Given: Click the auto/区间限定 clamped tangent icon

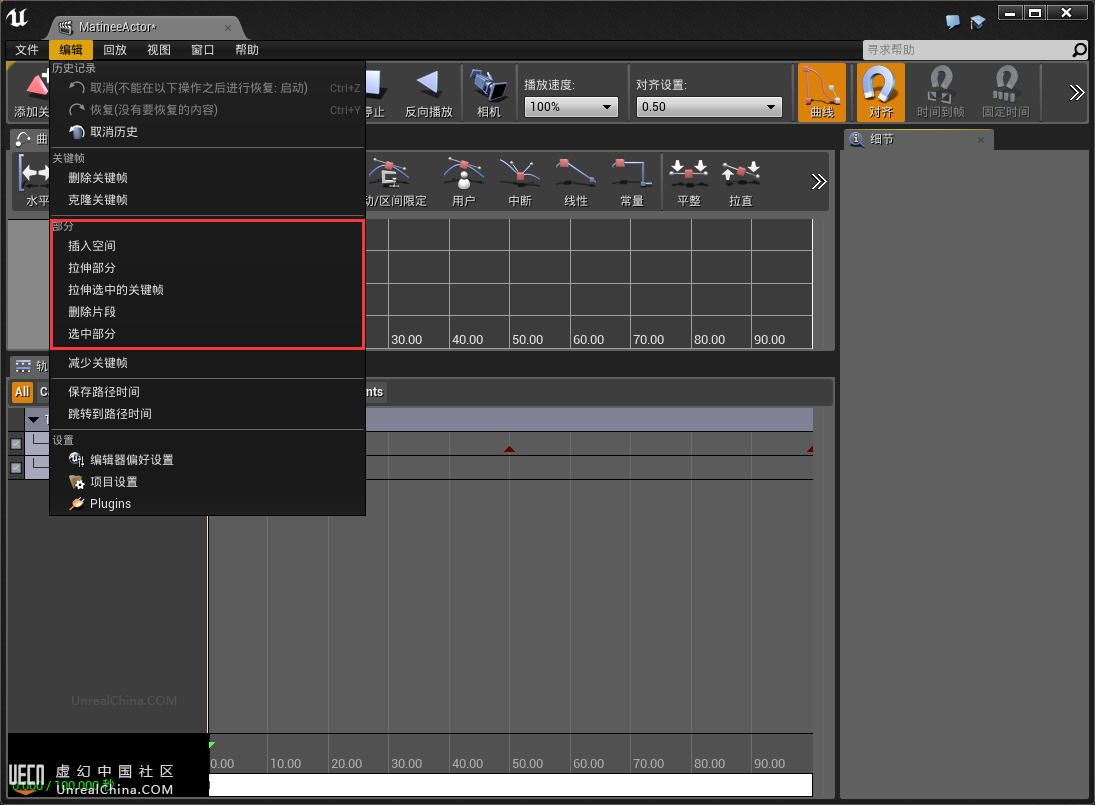Looking at the screenshot, I should tap(395, 182).
